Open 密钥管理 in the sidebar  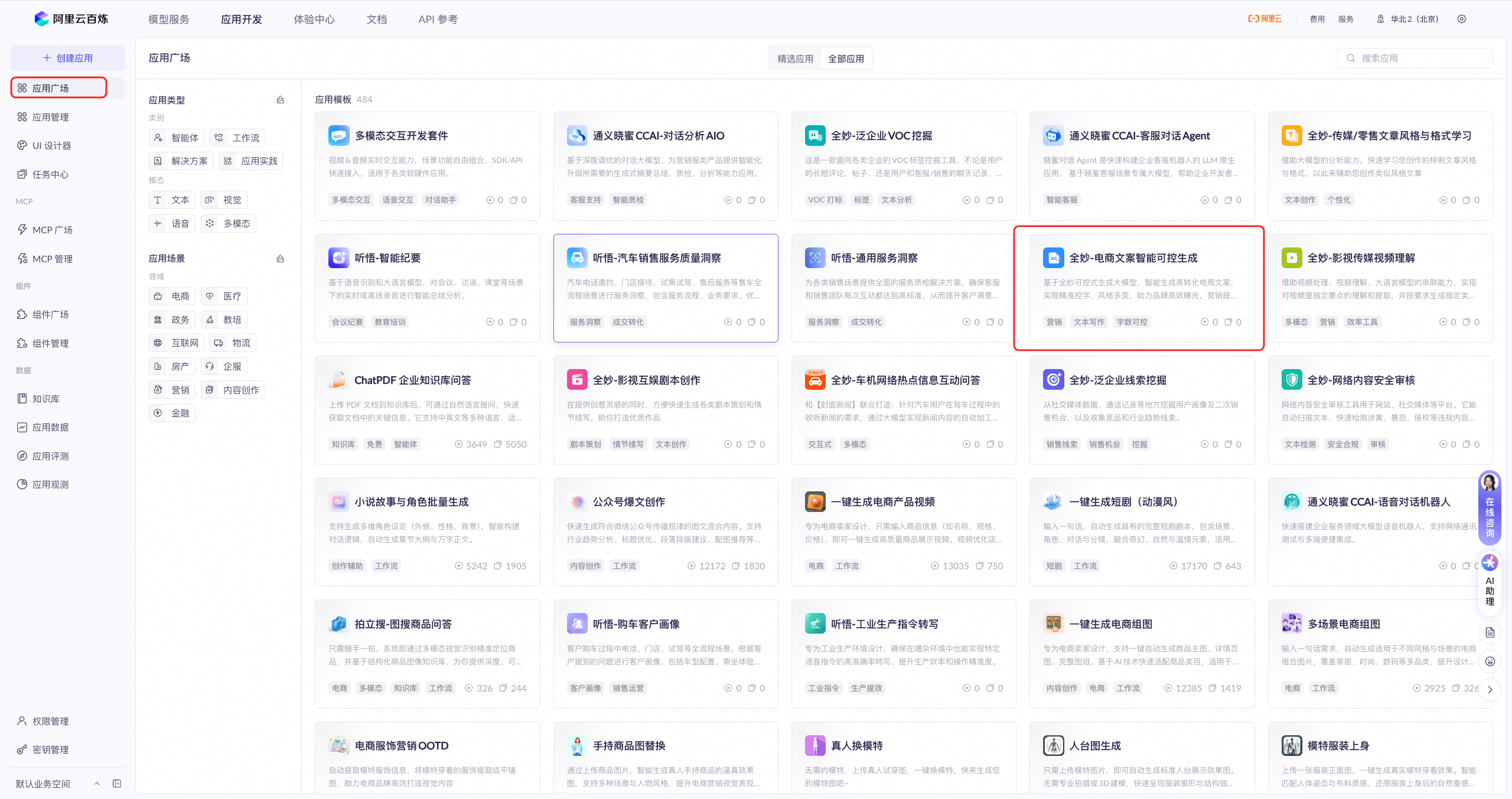[67, 749]
